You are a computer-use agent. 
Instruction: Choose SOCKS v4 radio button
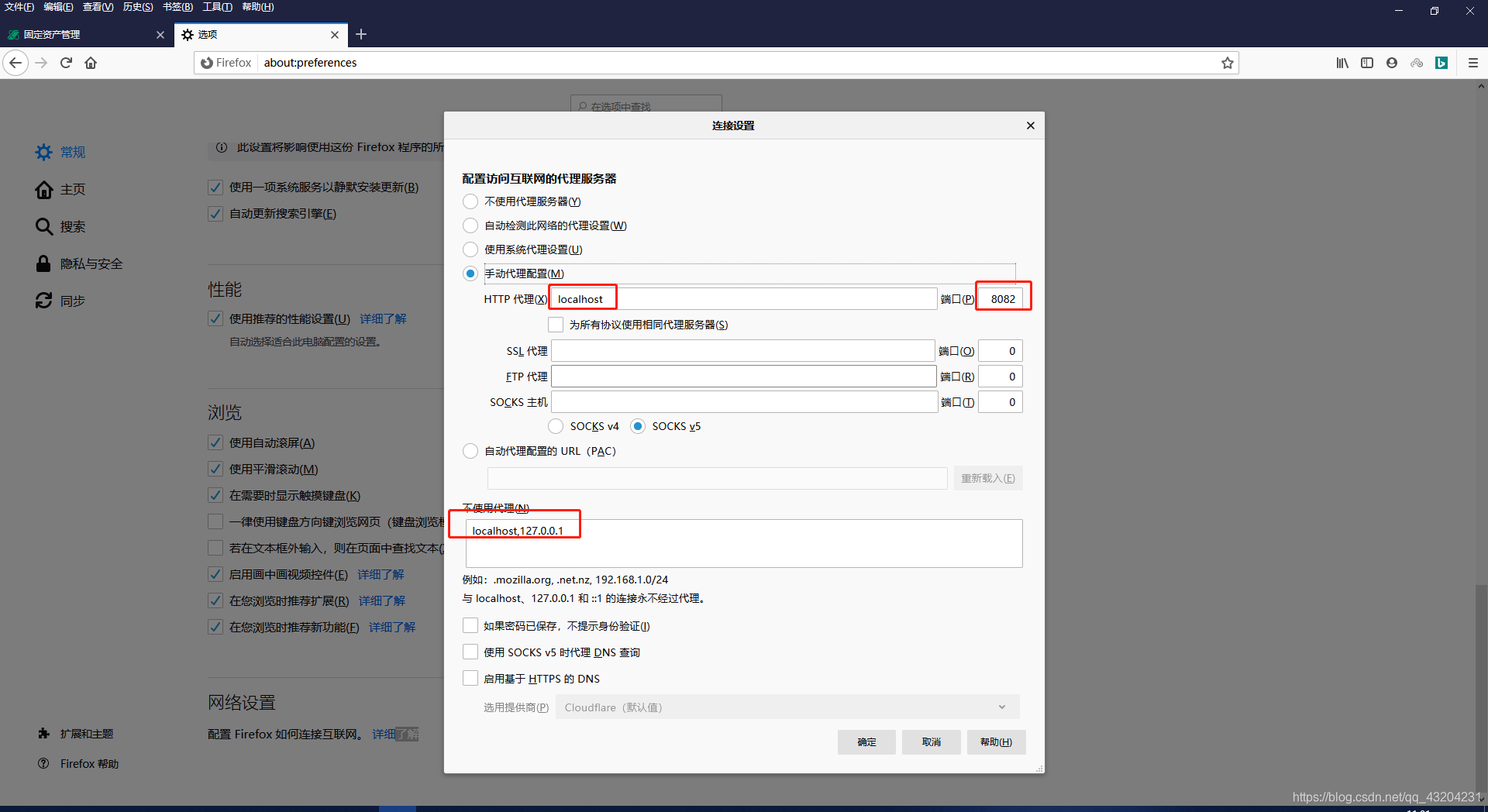coord(556,426)
